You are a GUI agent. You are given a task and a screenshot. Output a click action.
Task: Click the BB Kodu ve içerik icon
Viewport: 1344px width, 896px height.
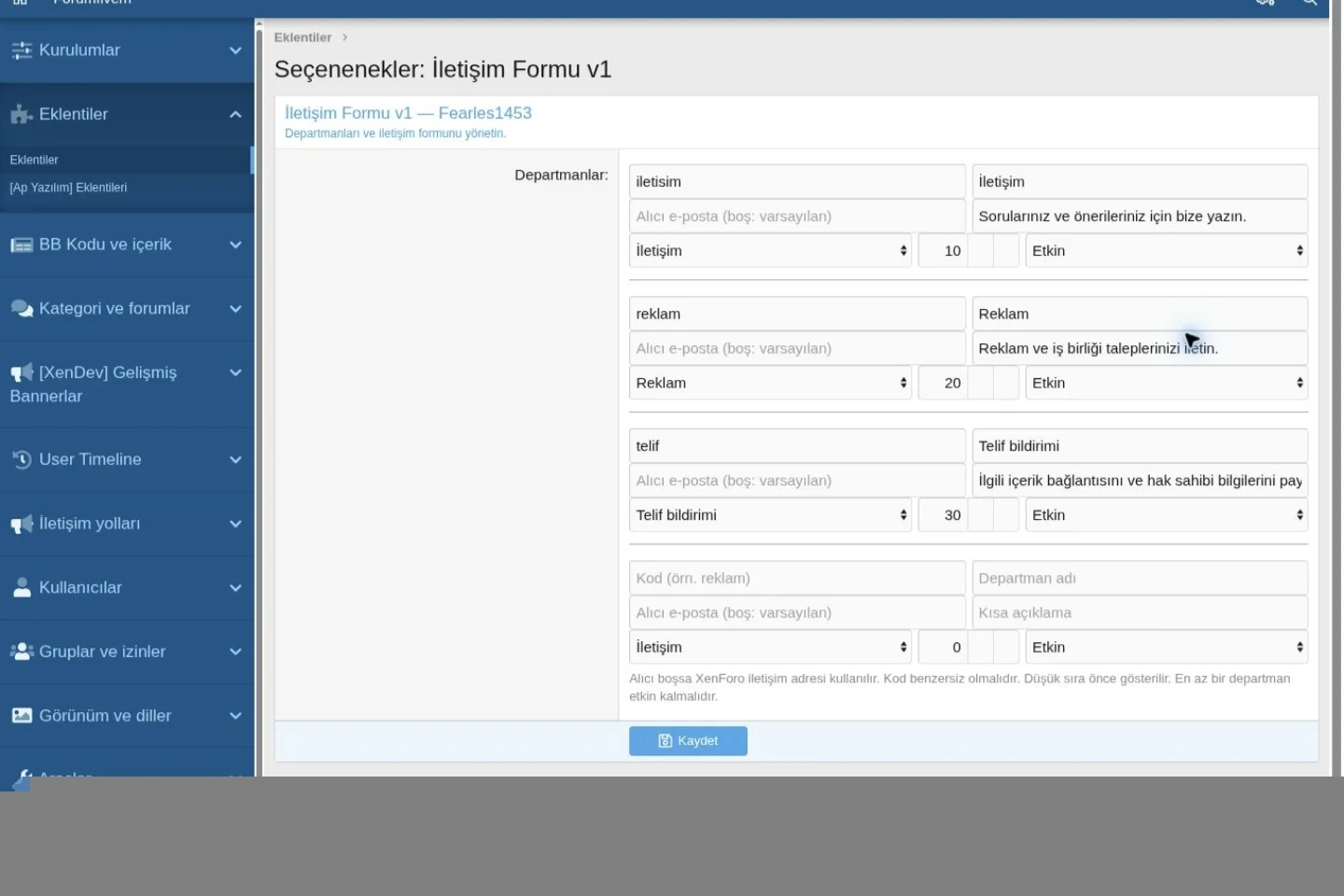[x=21, y=245]
